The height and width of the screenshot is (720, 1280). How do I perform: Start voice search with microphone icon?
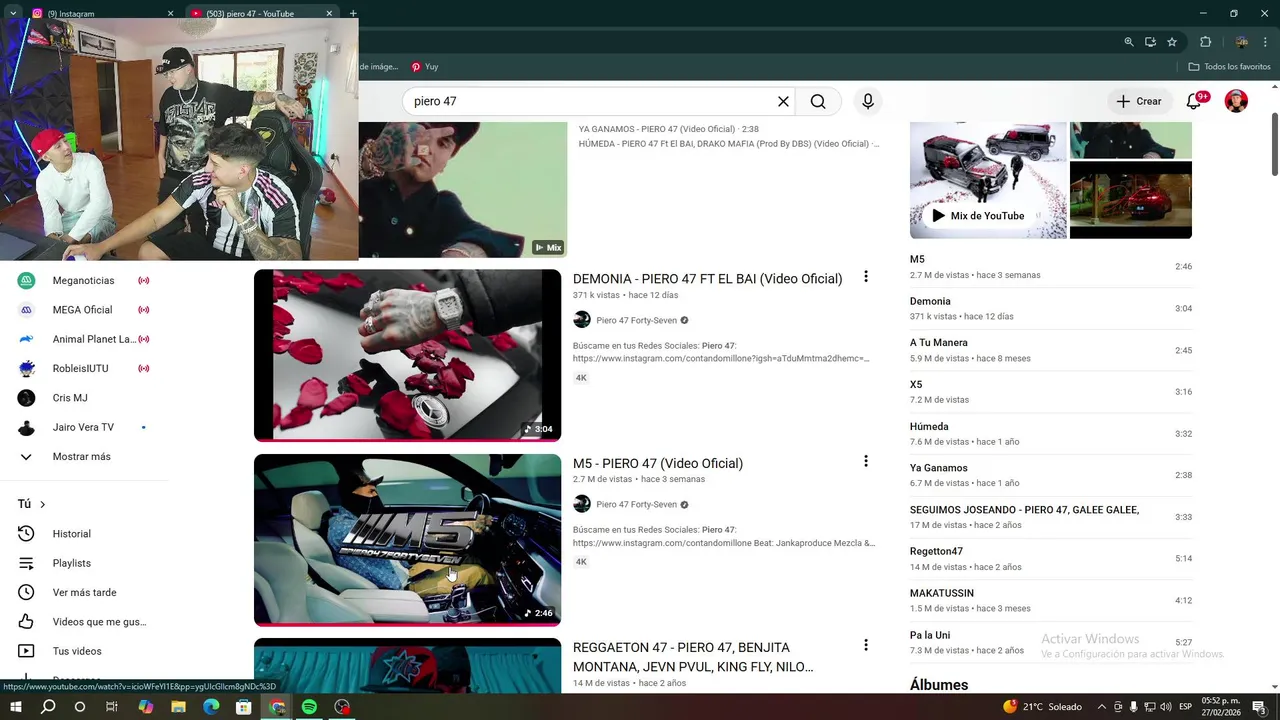[868, 101]
